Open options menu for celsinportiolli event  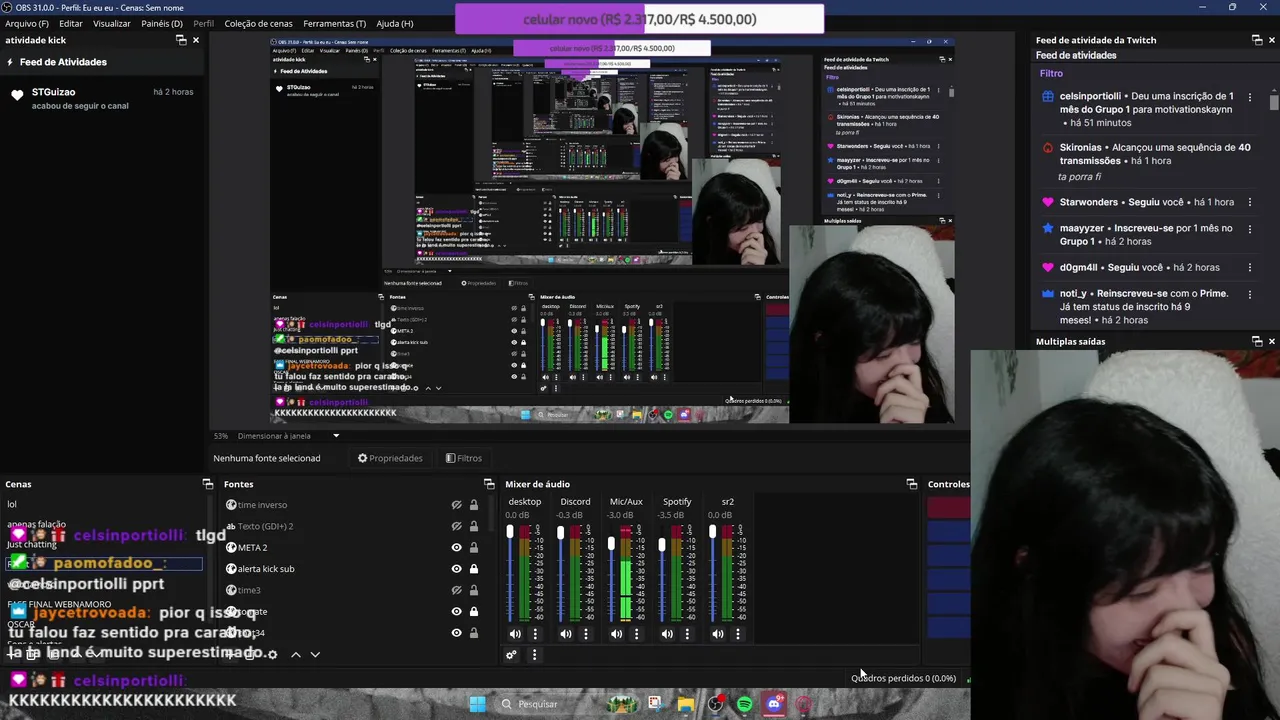coord(1250,97)
